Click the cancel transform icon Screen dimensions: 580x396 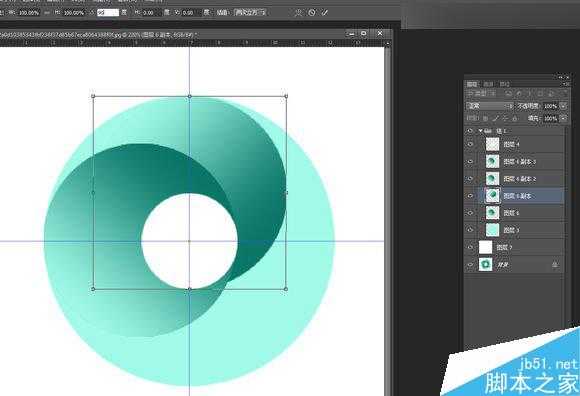pyautogui.click(x=312, y=13)
